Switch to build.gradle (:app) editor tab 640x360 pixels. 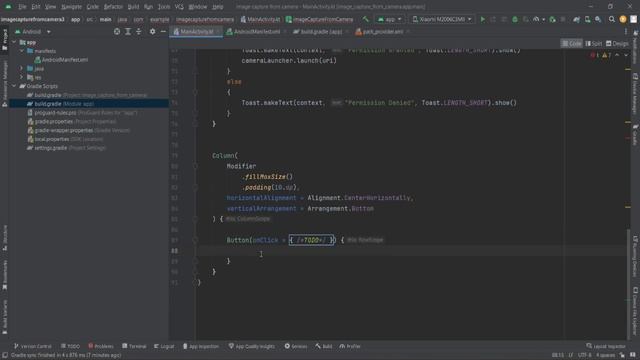tap(320, 31)
